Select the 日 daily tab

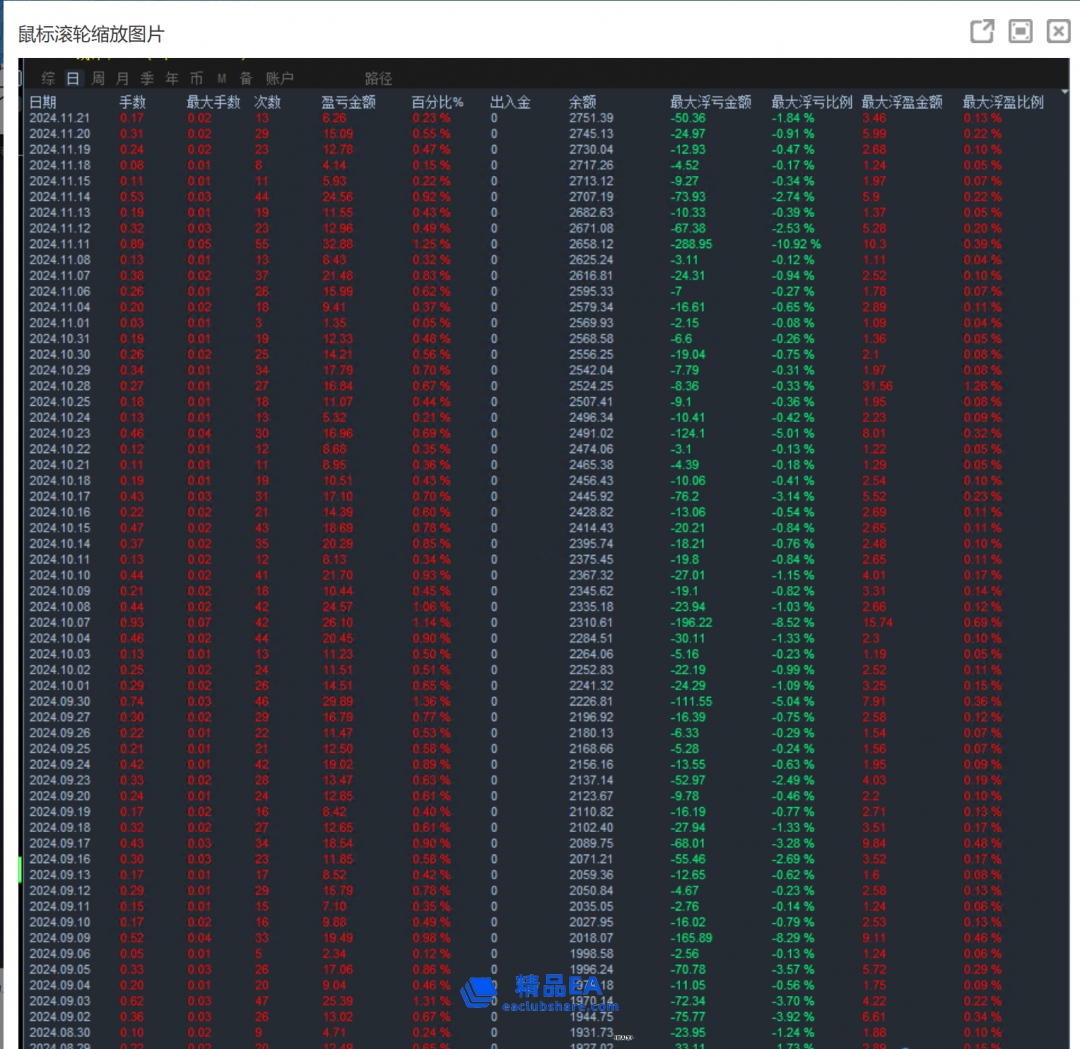point(73,78)
